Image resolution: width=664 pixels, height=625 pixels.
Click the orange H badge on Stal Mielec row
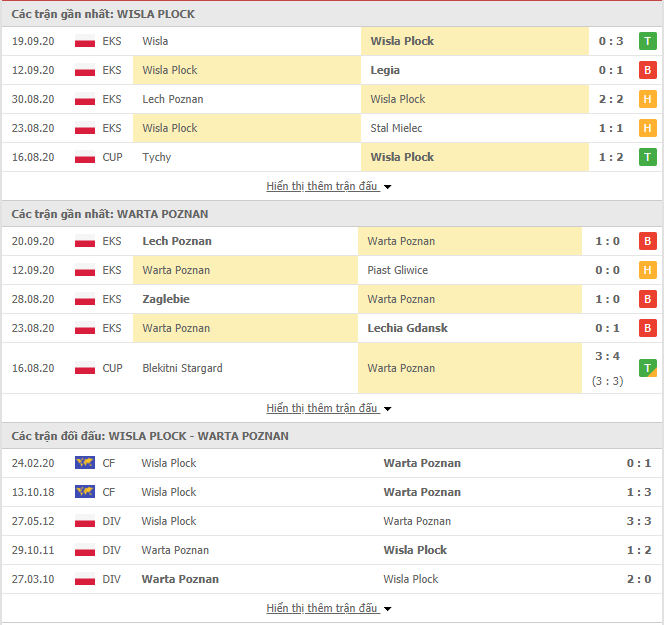pos(647,128)
